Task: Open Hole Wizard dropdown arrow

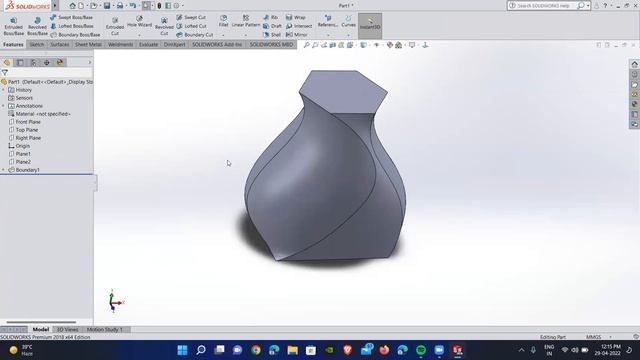Action: pos(139,35)
